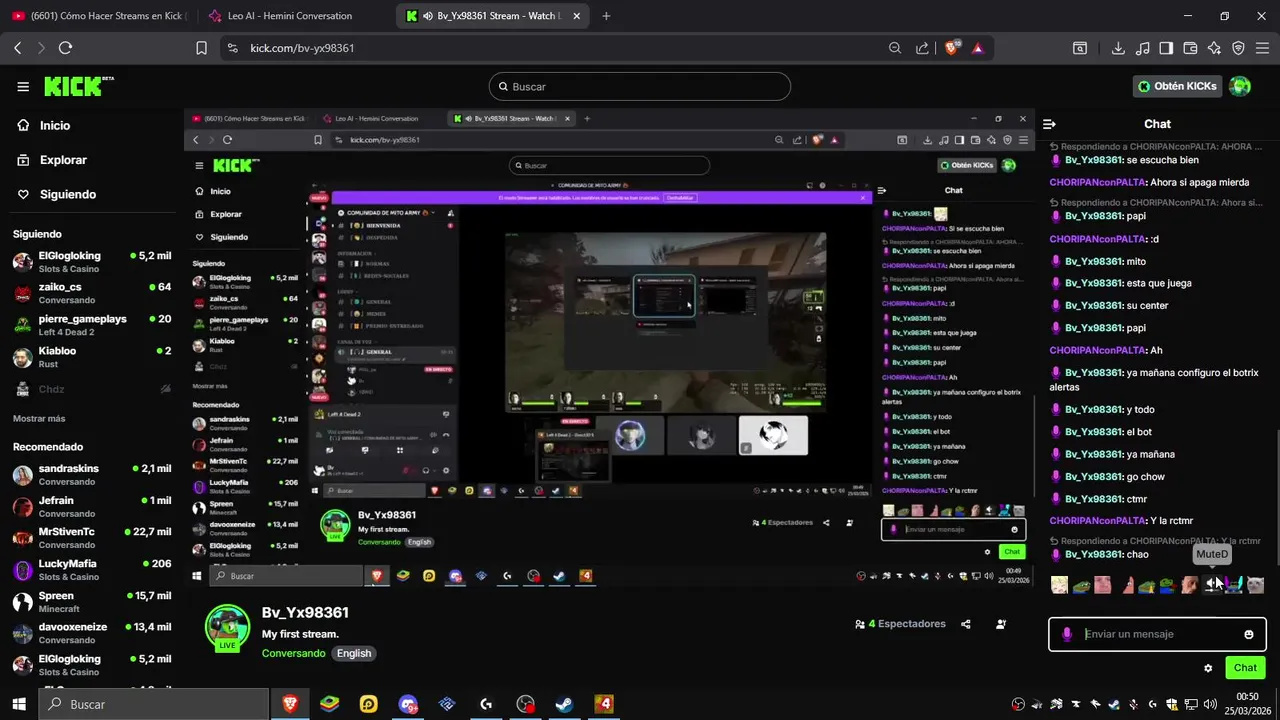
Task: Open a new browser tab
Action: coord(606,16)
